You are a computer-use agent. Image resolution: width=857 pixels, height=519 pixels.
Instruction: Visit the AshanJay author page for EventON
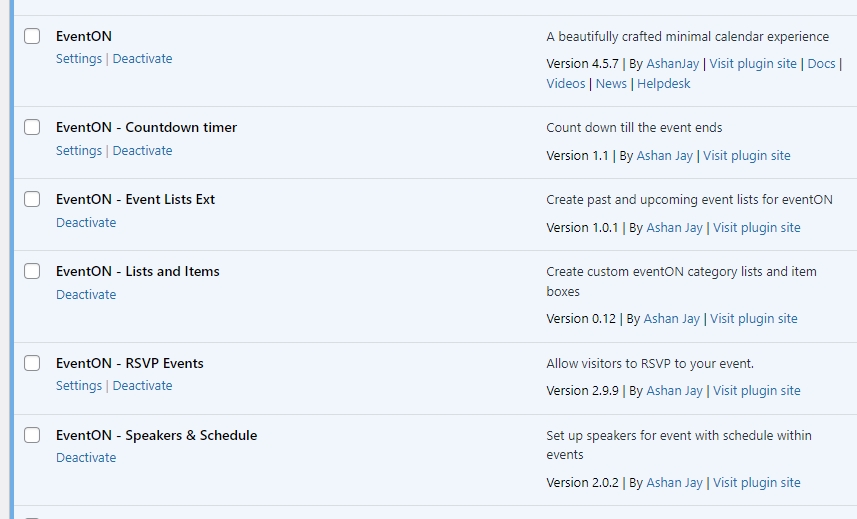672,63
